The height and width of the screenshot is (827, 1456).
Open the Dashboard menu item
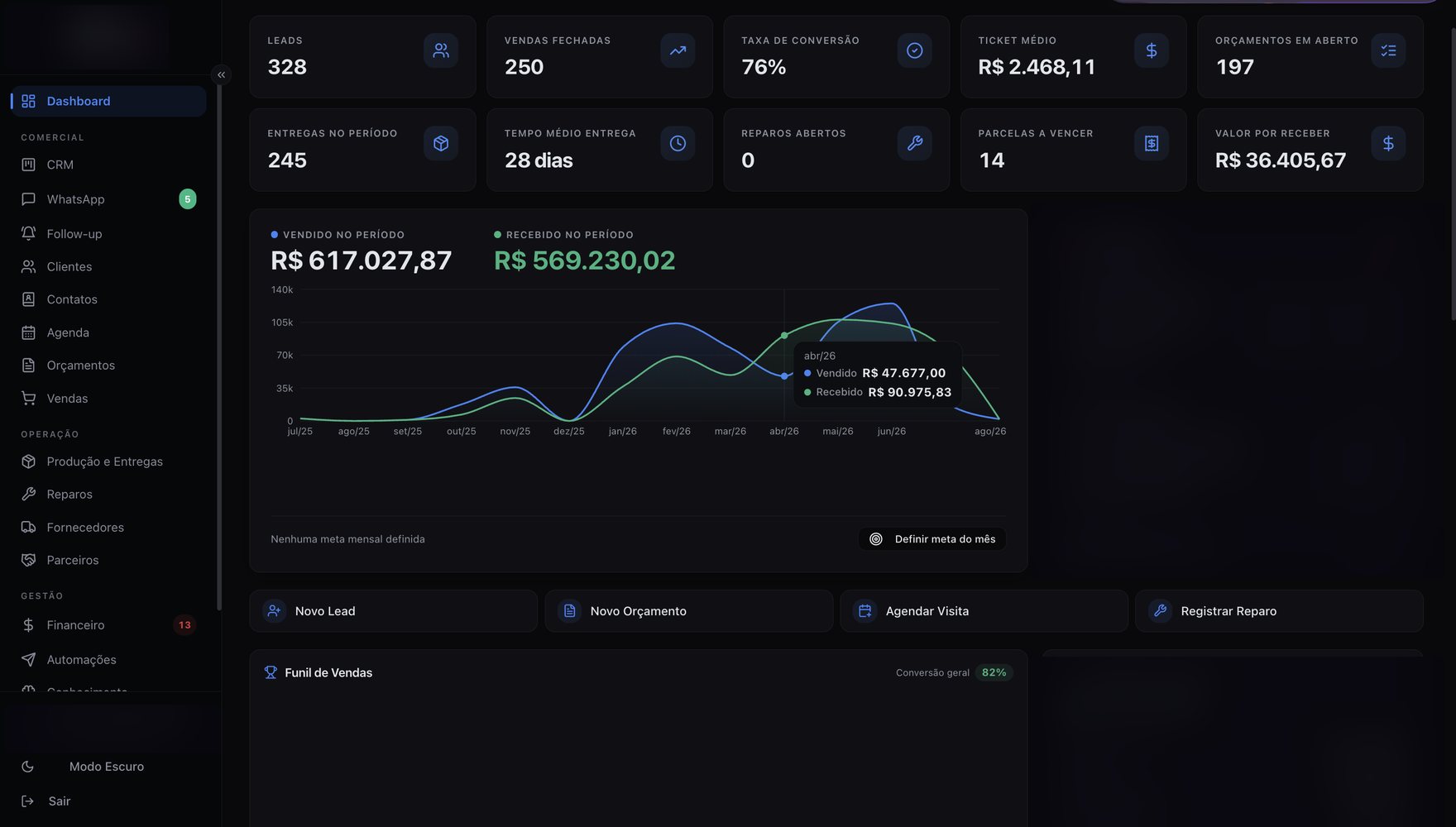108,101
